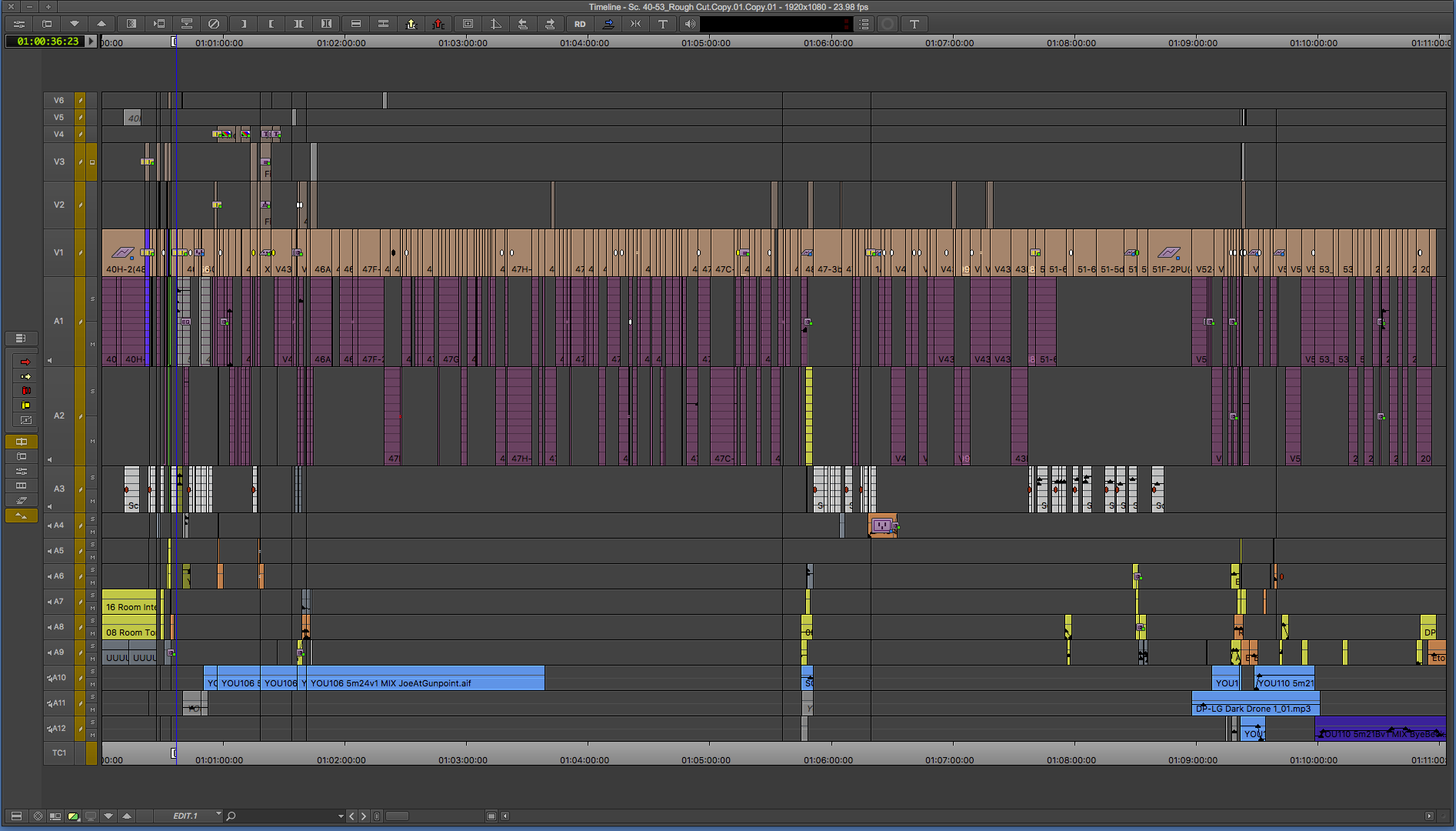Select the 16 Room audio clip on A7

129,602
